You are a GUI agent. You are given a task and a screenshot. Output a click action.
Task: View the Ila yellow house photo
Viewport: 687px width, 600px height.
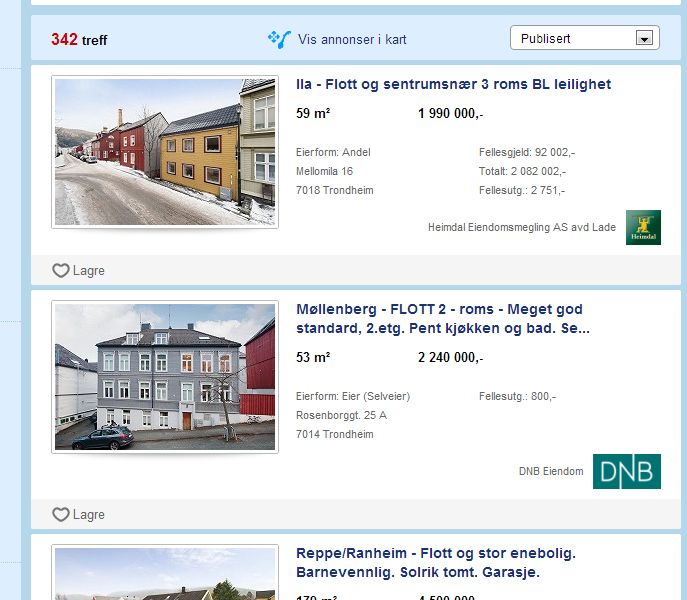point(165,152)
